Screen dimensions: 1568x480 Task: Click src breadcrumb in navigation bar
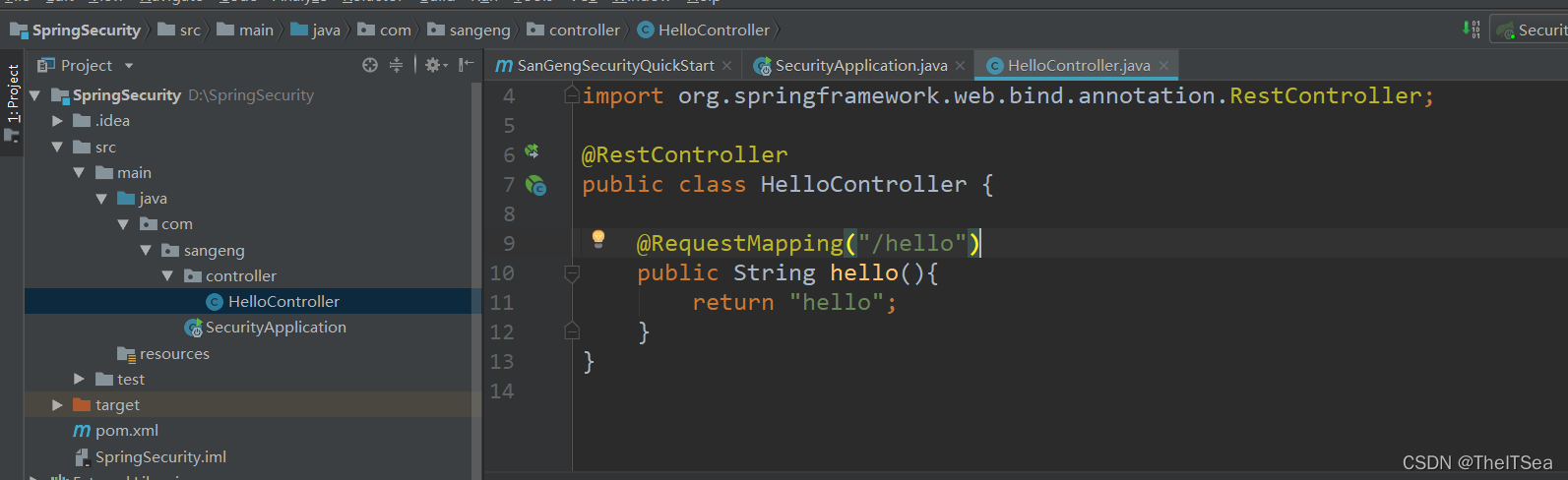coord(178,30)
